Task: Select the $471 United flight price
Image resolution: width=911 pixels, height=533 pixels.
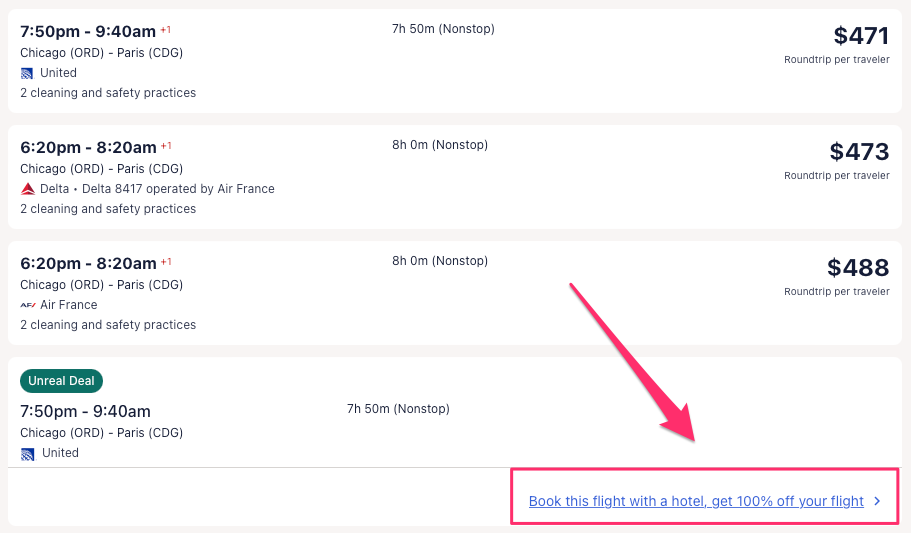Action: point(860,37)
